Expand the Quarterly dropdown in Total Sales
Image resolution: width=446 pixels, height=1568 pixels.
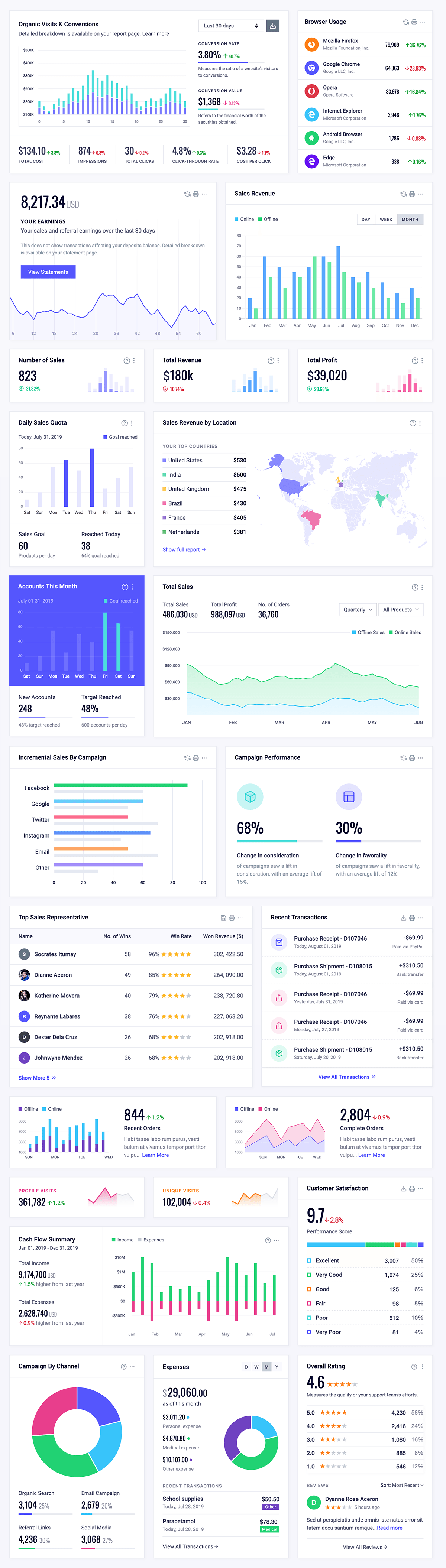(358, 610)
